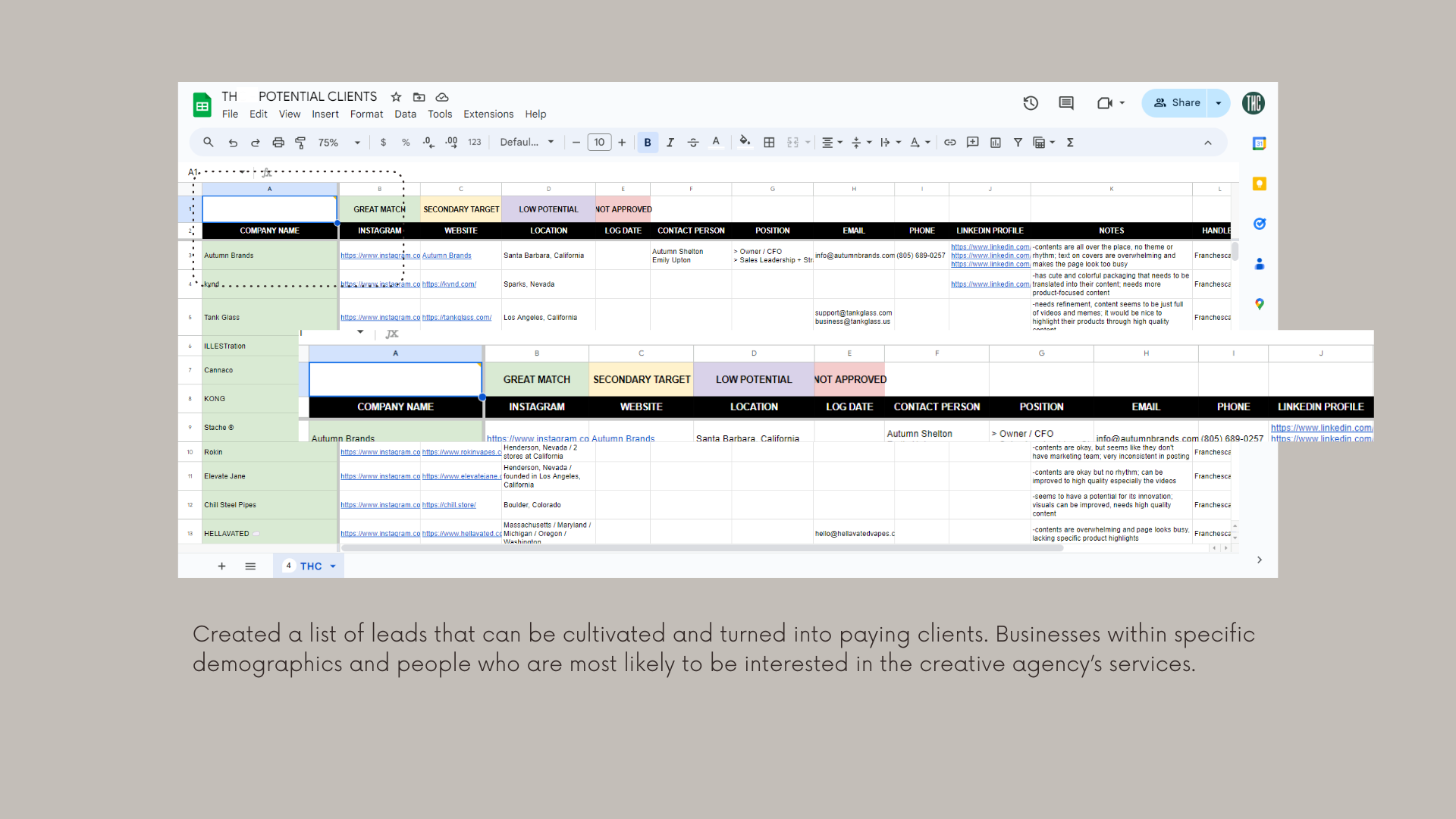Viewport: 1456px width, 819px height.
Task: Open the Default font dropdown
Action: point(527,143)
